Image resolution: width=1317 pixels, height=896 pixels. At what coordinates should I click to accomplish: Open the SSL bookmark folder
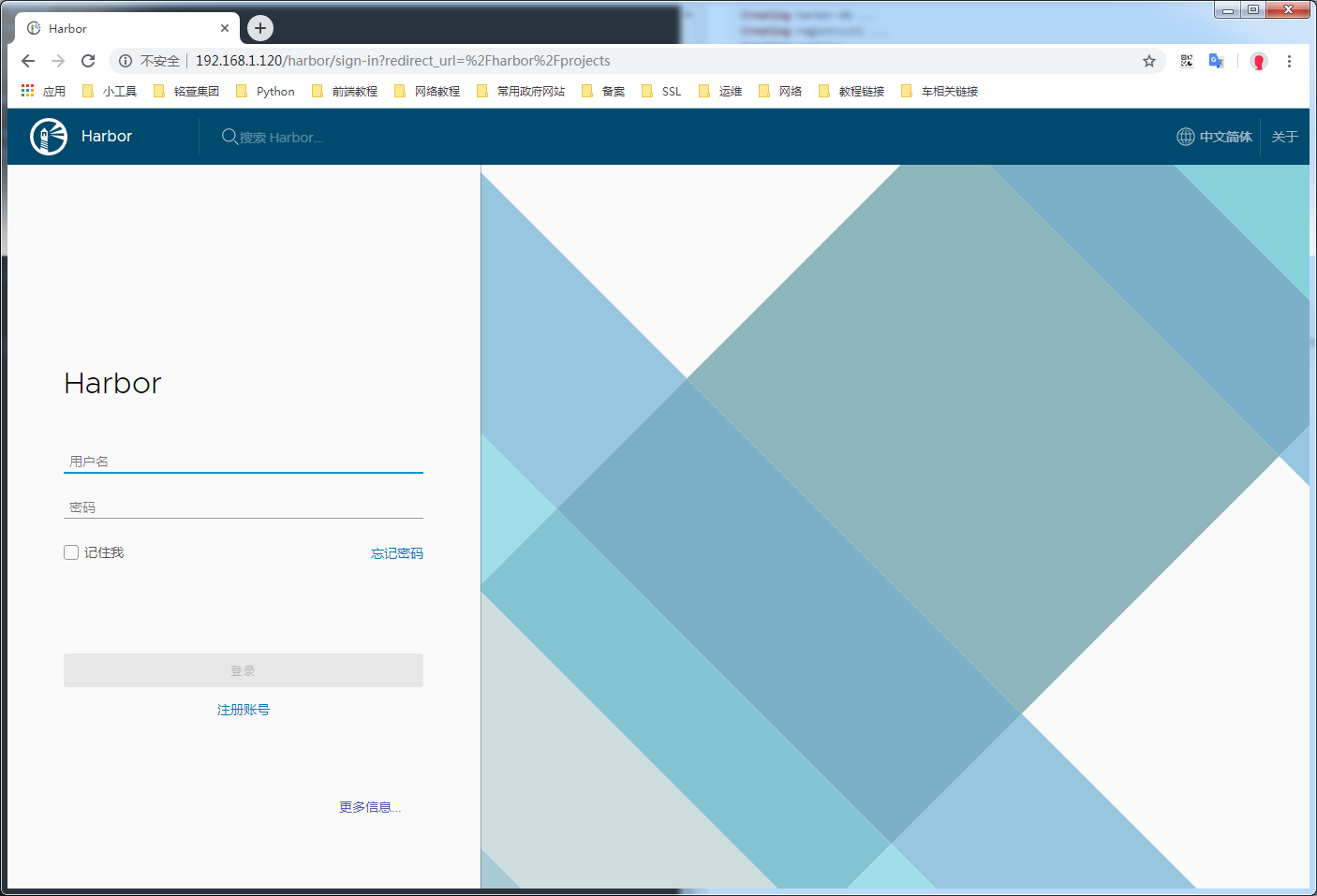tap(661, 91)
